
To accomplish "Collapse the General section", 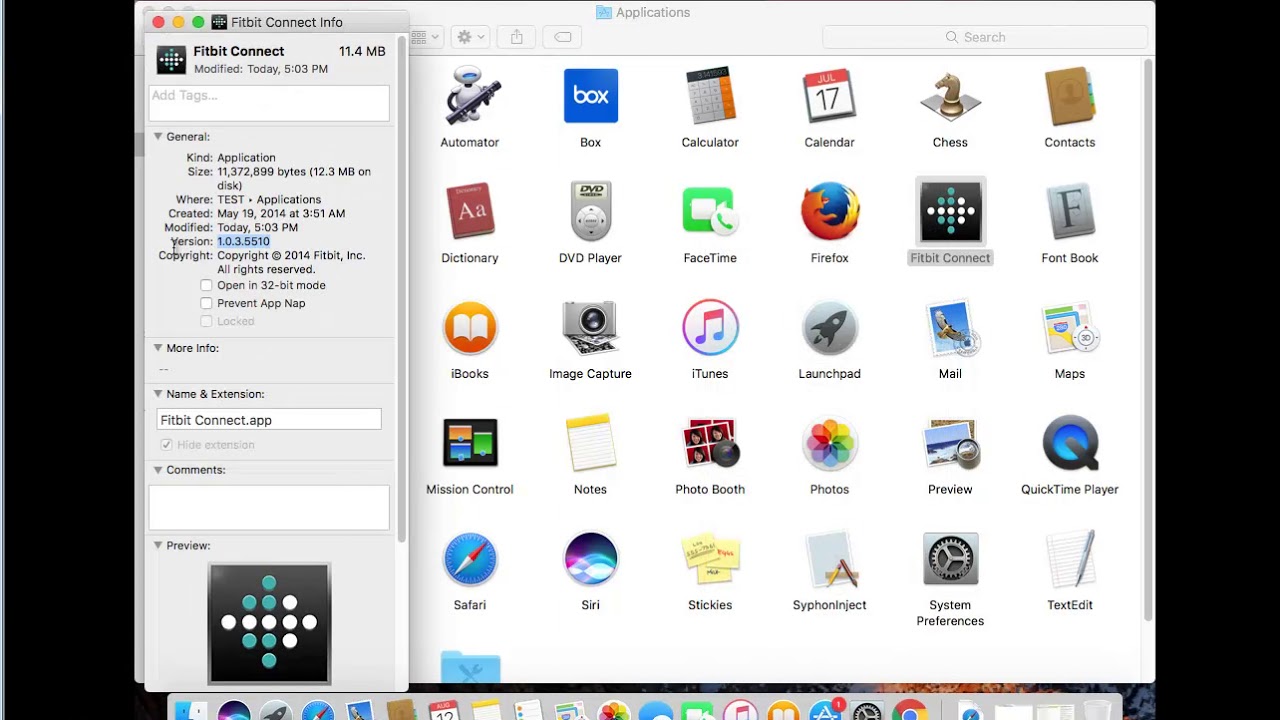I will pos(158,136).
